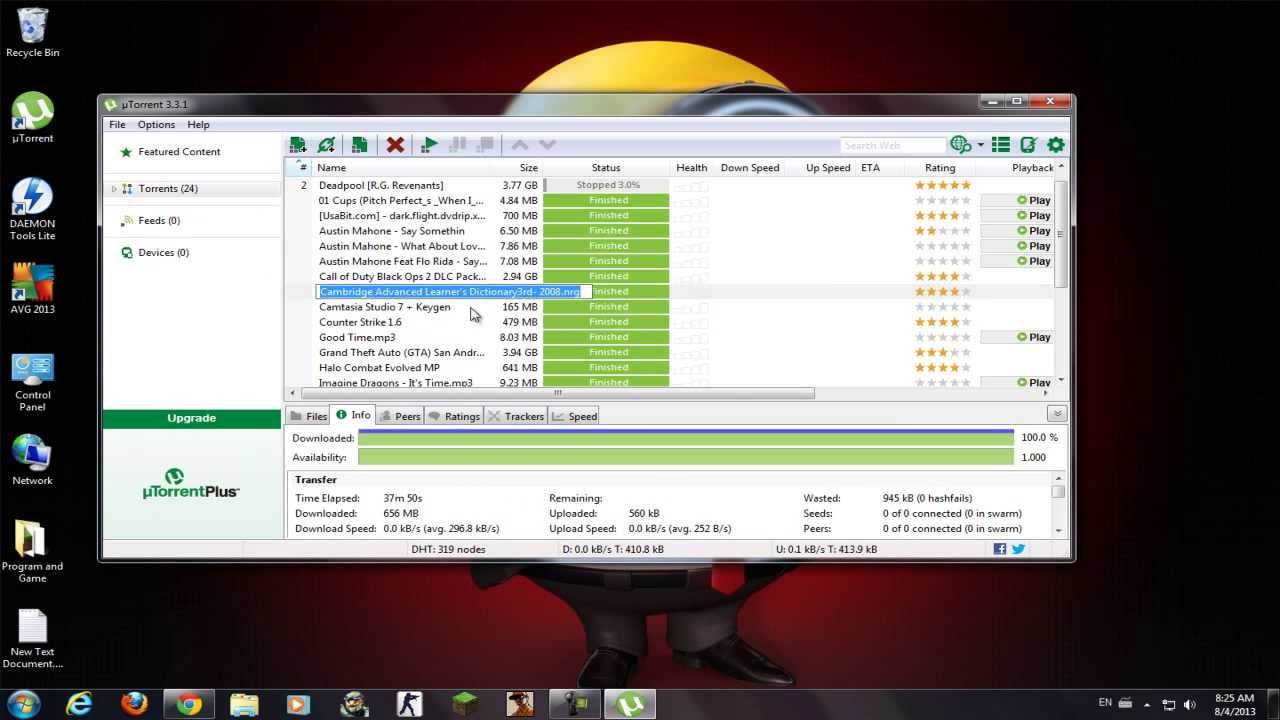Click DHT: 319 nodes in status bar
Viewport: 1280px width, 720px height.
[x=448, y=549]
